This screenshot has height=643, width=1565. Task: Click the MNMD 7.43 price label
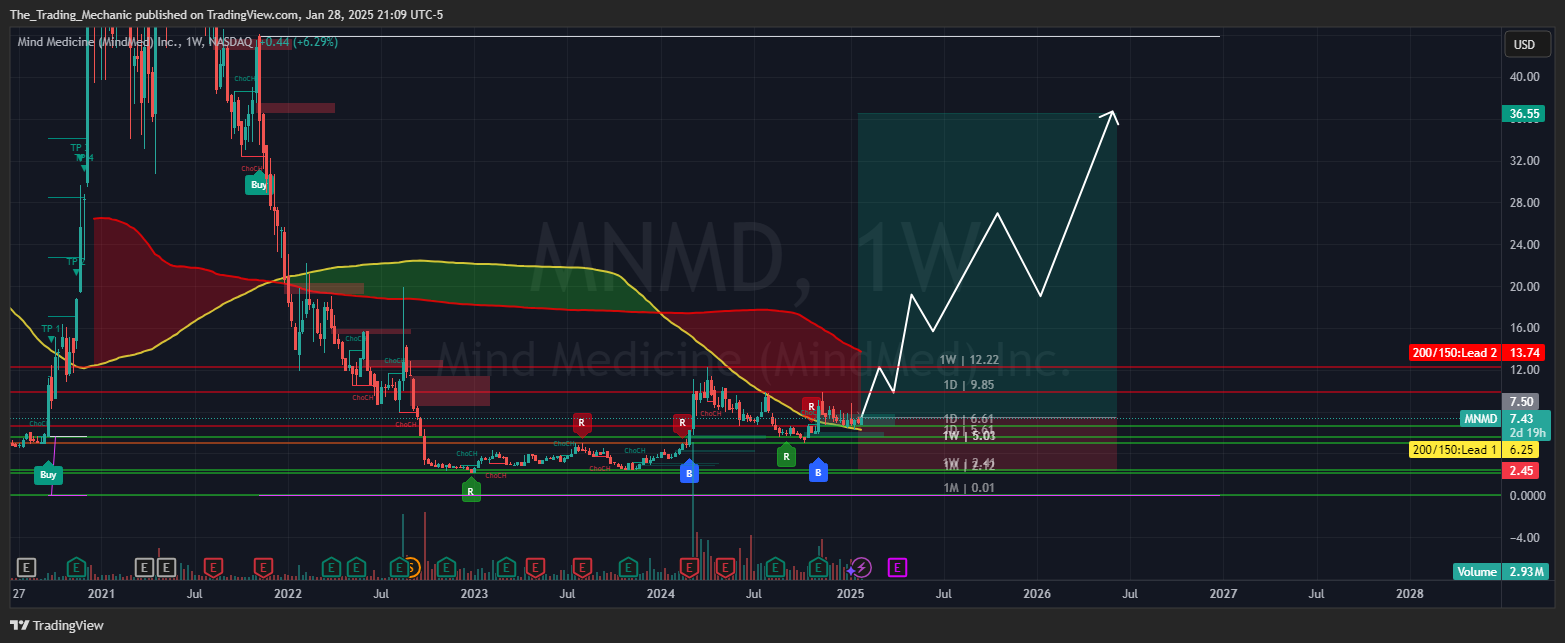pos(1505,418)
